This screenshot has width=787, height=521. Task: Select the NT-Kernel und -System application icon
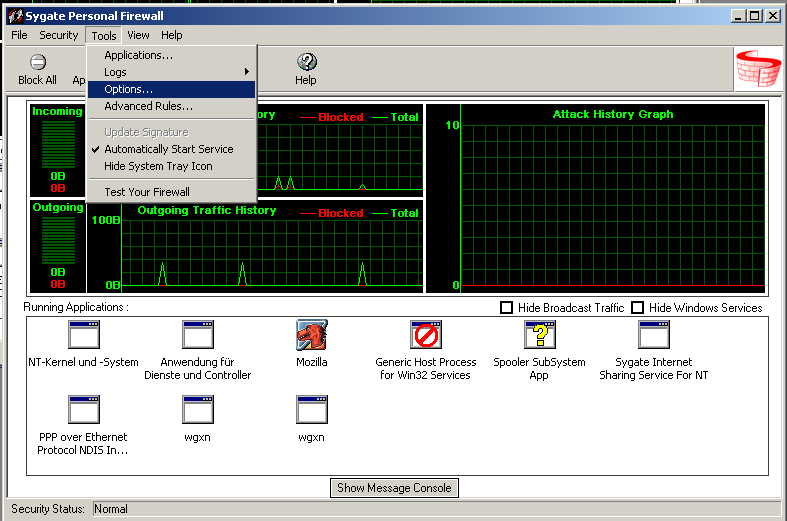[84, 335]
